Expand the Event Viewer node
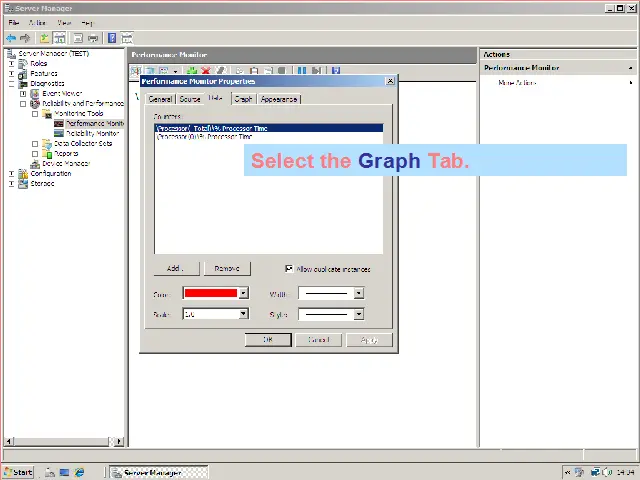Viewport: 640px width, 480px height. [x=23, y=94]
